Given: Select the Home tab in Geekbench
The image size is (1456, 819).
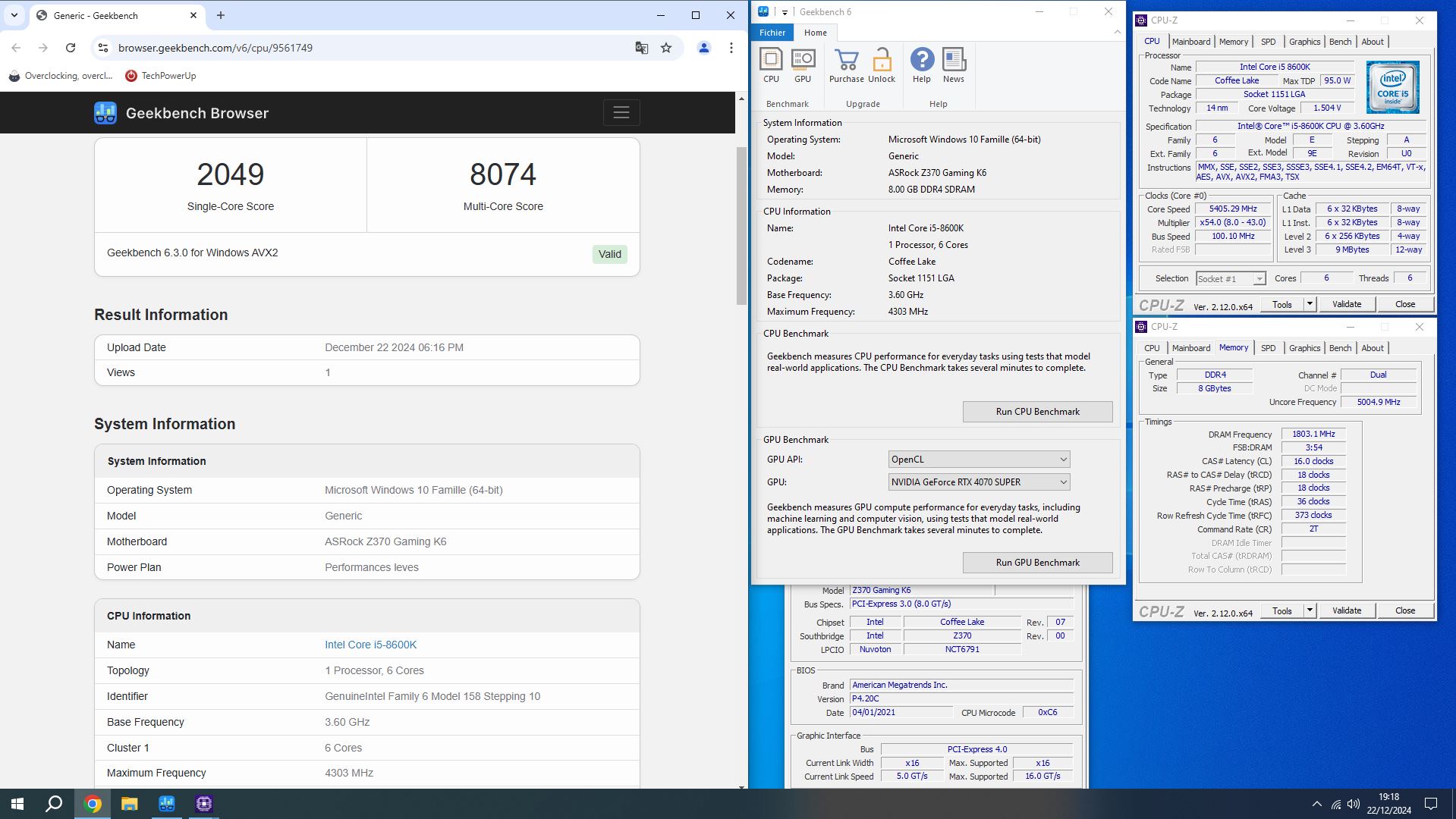Looking at the screenshot, I should point(816,33).
